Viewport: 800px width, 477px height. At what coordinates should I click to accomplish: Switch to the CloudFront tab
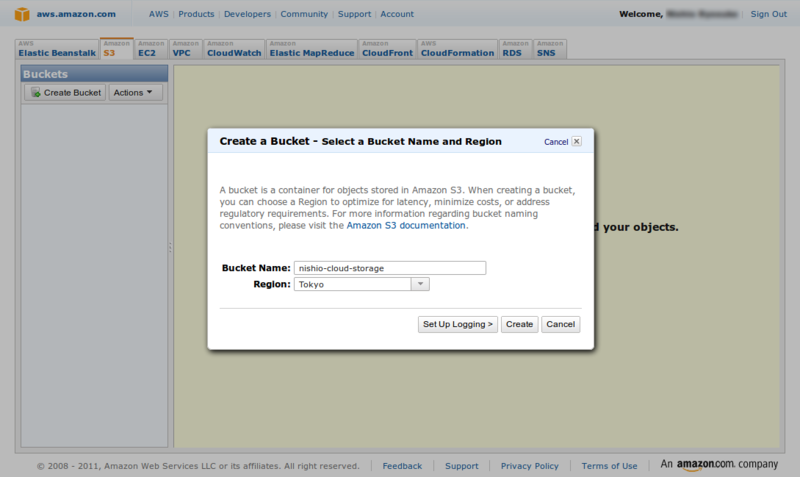[x=387, y=49]
